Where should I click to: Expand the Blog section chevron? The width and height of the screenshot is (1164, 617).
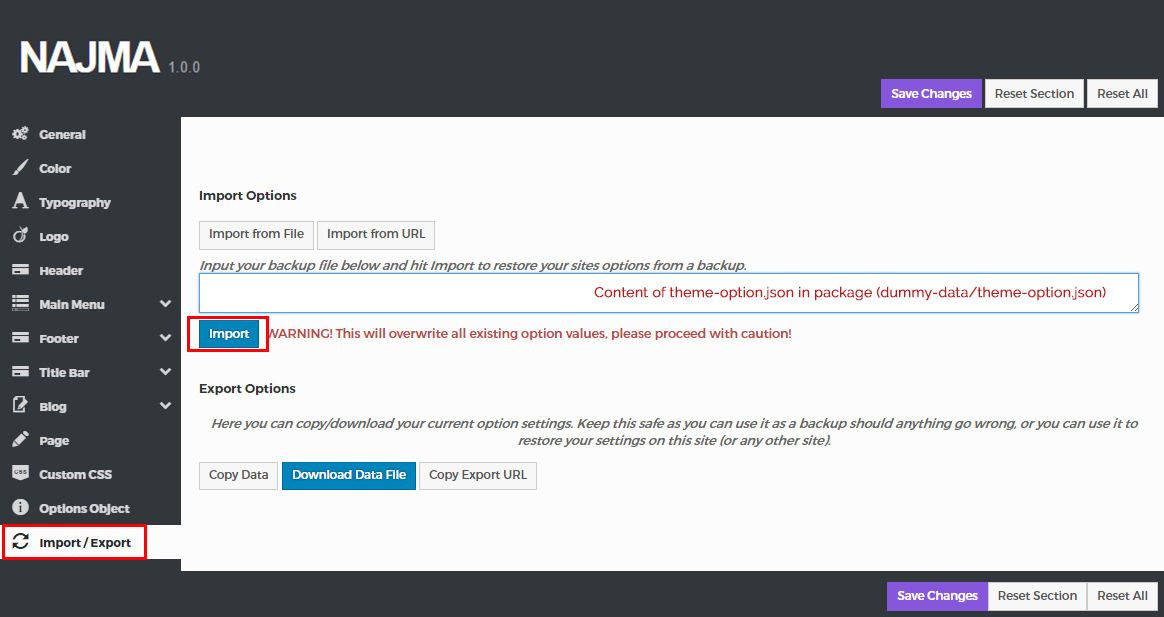(x=165, y=406)
